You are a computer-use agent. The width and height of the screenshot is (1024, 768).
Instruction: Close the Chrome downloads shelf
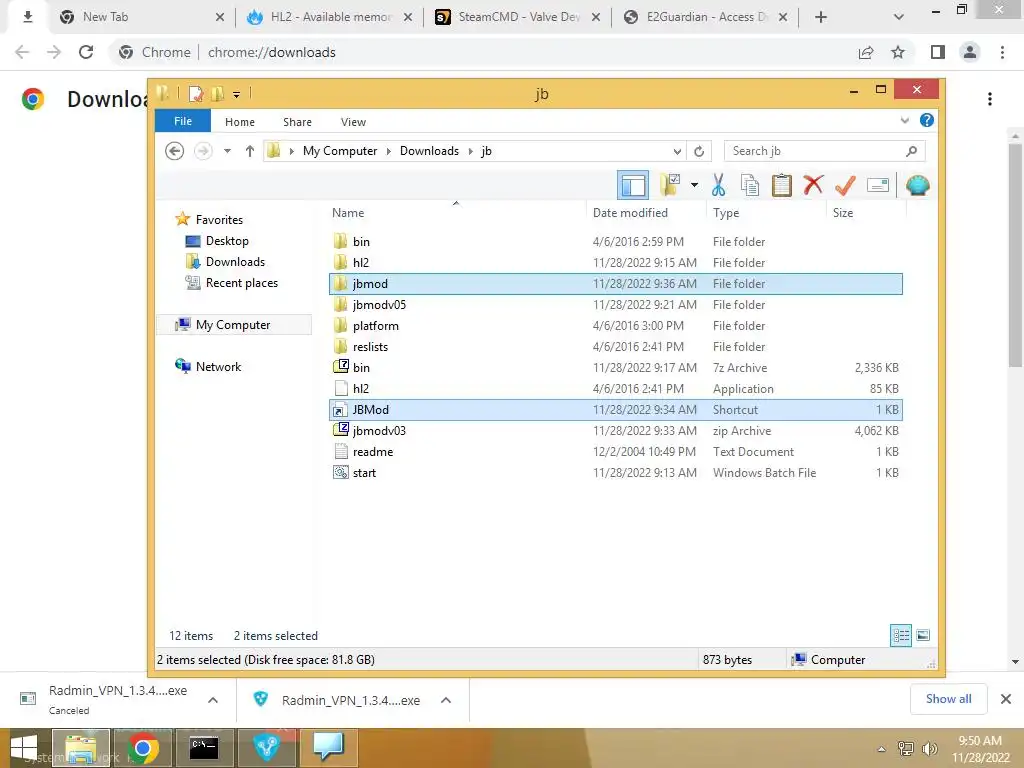pos(1006,699)
